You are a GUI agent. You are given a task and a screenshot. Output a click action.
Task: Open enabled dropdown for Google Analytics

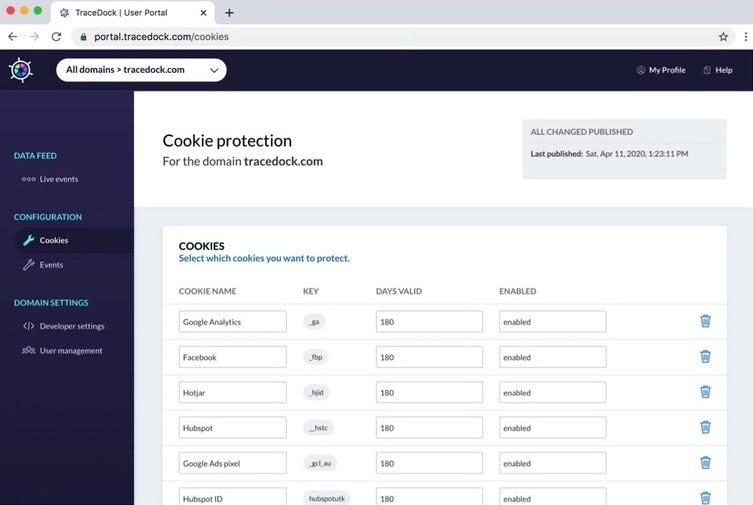(x=553, y=322)
